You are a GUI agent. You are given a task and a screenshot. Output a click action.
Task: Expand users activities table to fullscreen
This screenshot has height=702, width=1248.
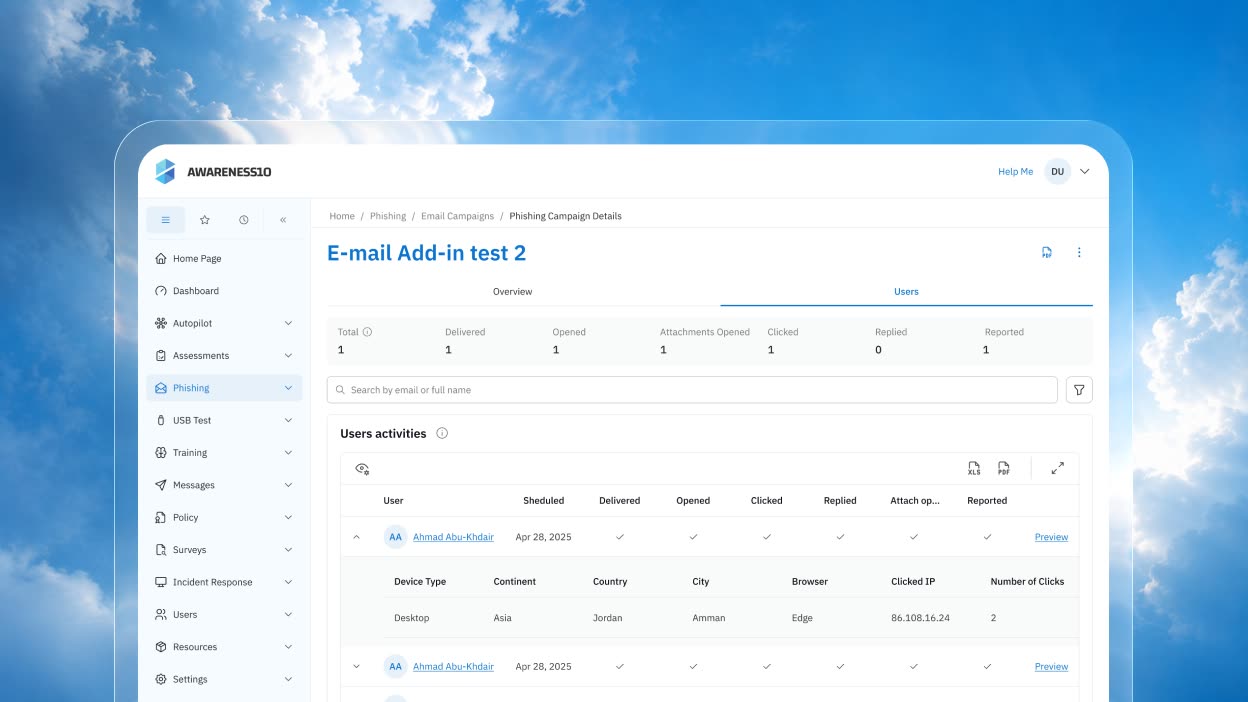(x=1058, y=468)
